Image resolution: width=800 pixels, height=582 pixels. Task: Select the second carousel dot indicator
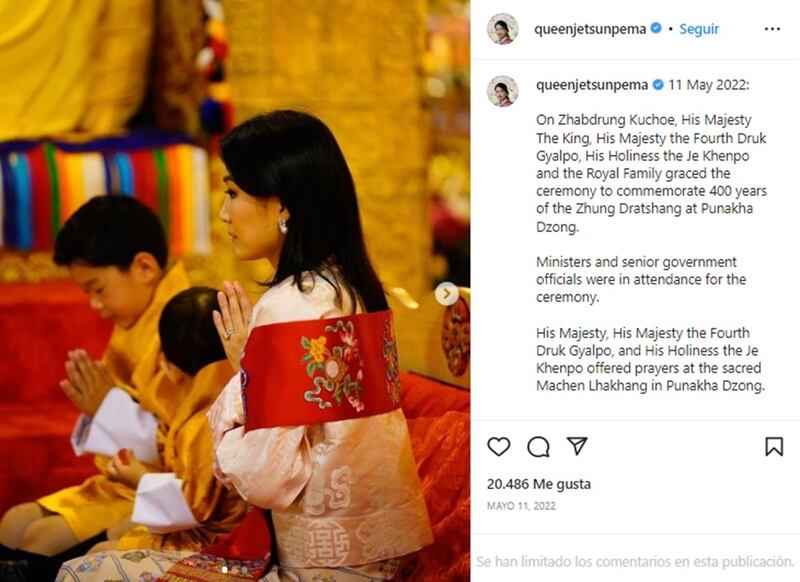[x=235, y=570]
